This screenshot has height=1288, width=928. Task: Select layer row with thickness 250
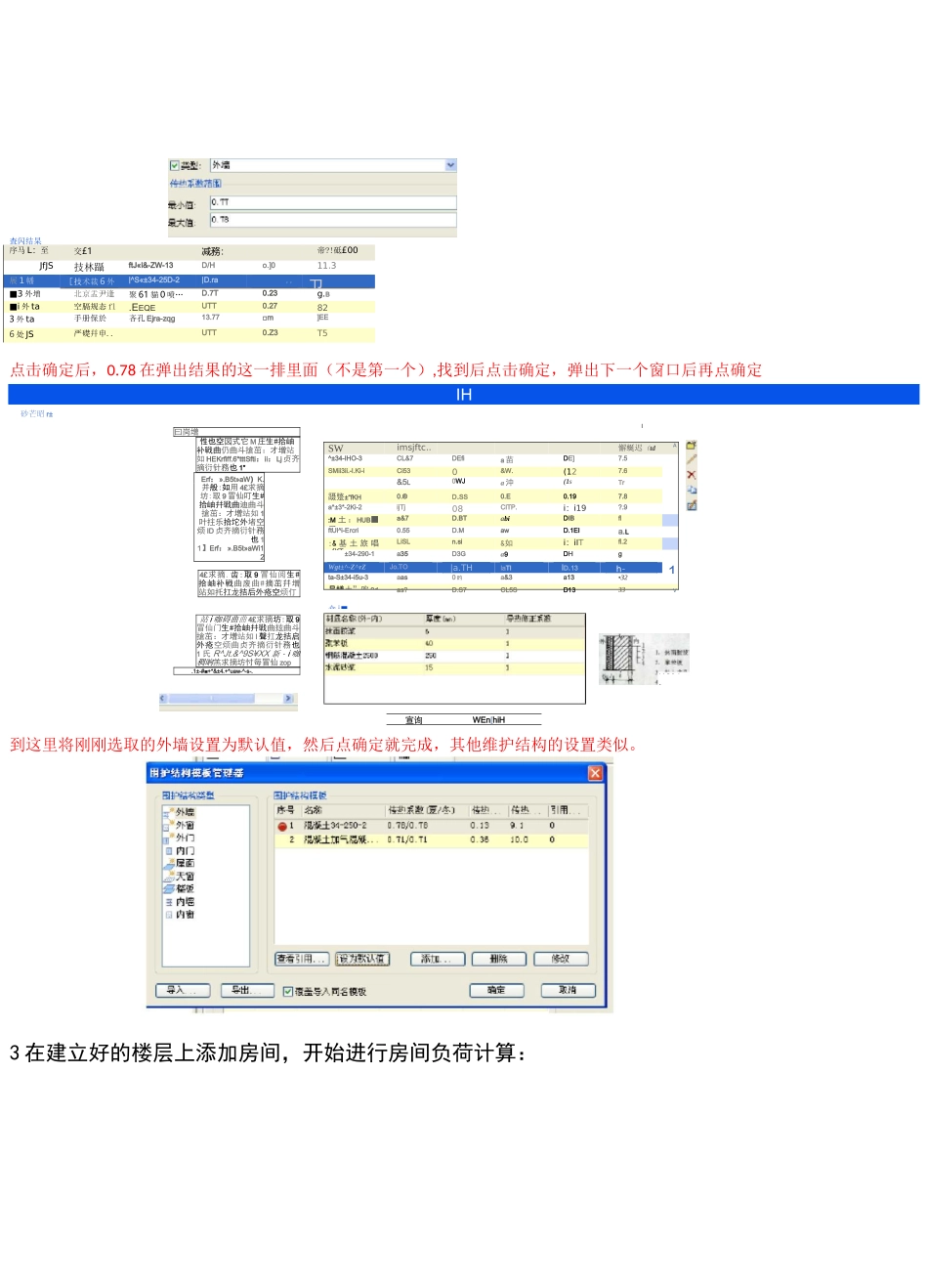(454, 656)
